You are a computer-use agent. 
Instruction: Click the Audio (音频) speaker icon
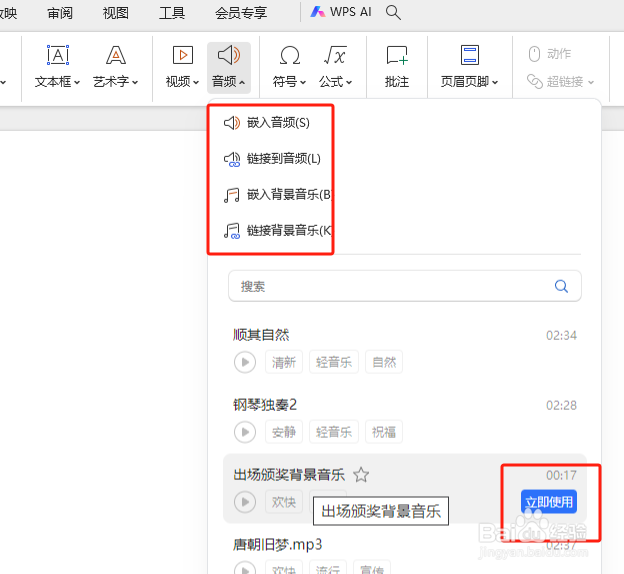(229, 55)
